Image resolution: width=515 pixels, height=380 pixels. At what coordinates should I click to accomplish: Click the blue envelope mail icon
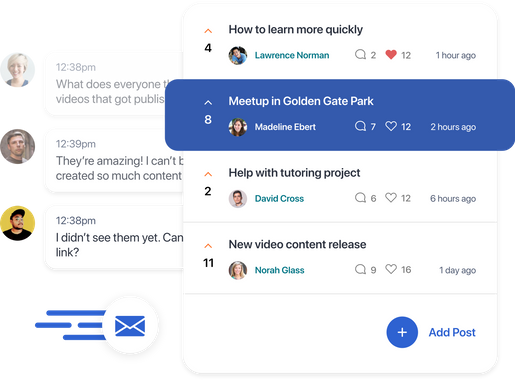(x=130, y=326)
